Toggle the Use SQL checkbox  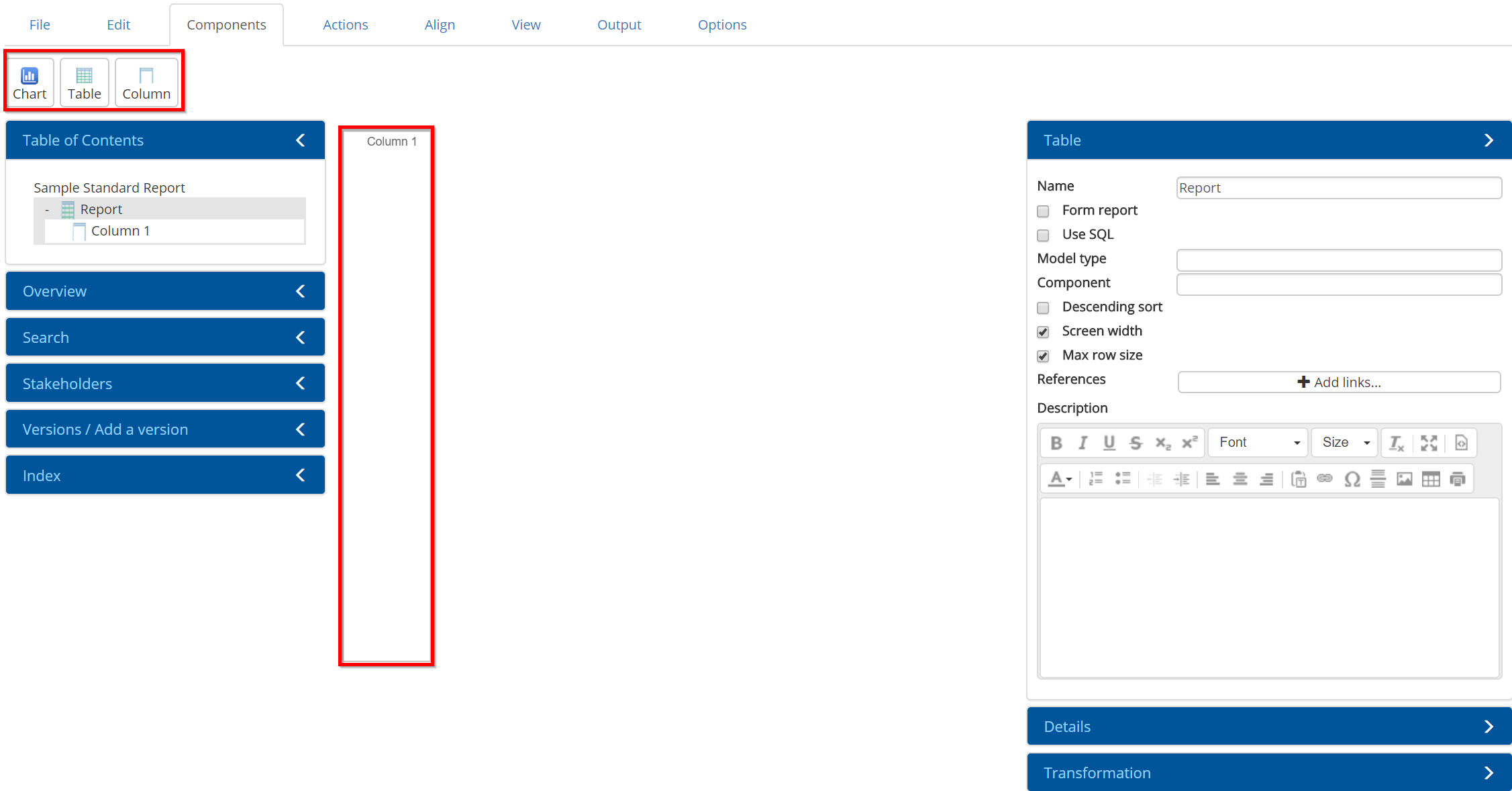pyautogui.click(x=1043, y=235)
